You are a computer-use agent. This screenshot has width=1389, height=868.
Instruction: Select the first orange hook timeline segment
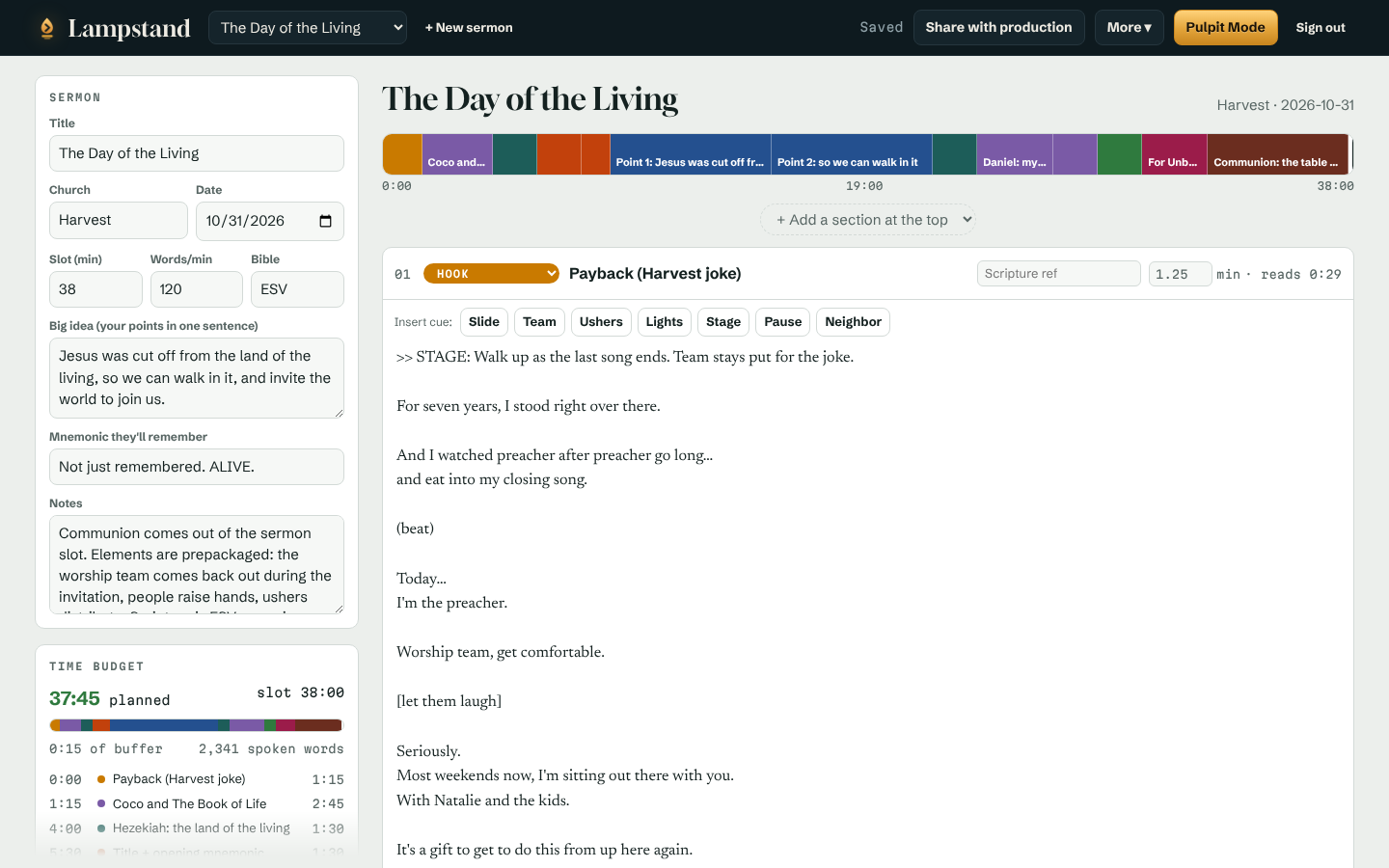pos(403,154)
